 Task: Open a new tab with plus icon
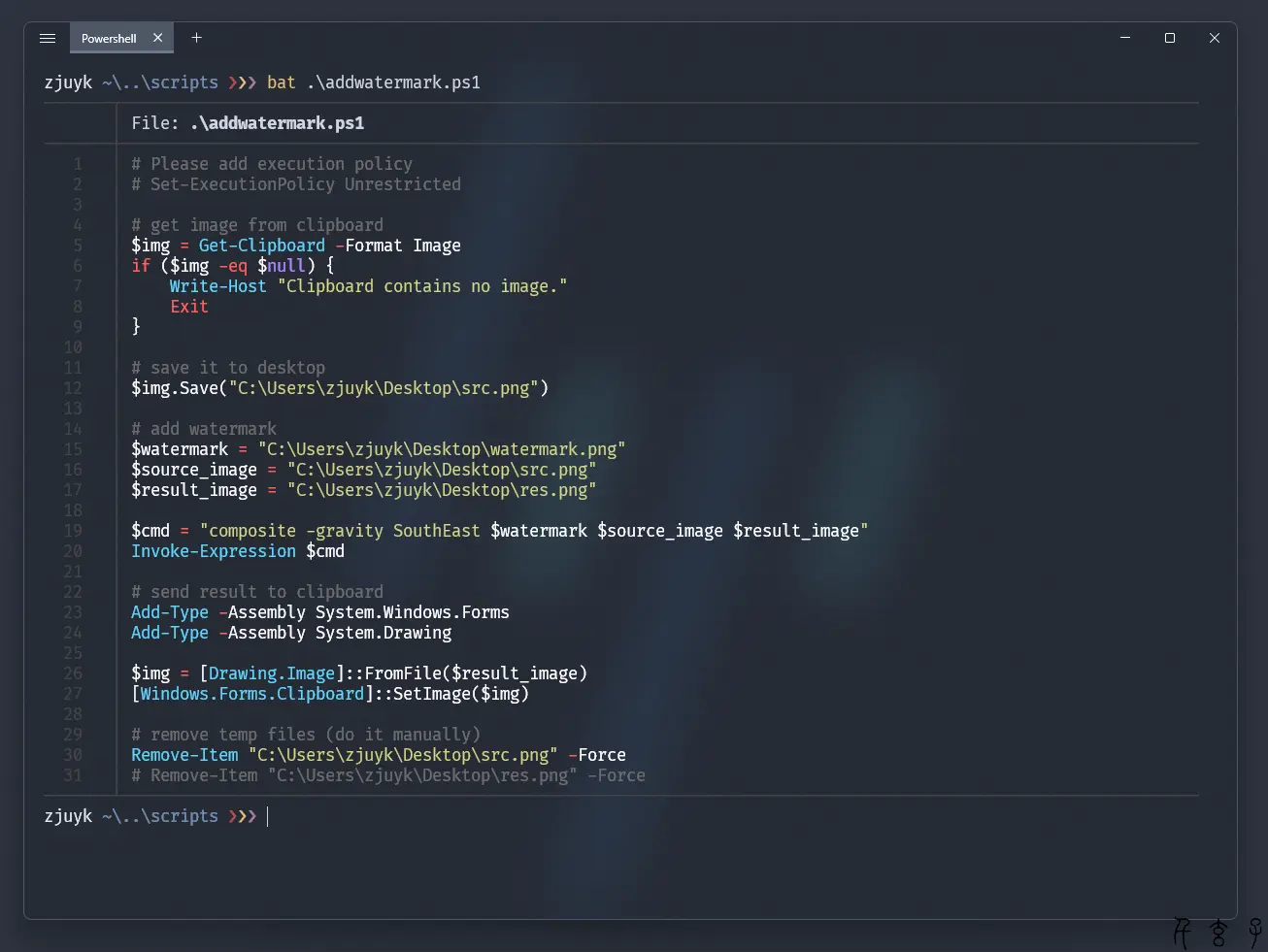pos(196,38)
